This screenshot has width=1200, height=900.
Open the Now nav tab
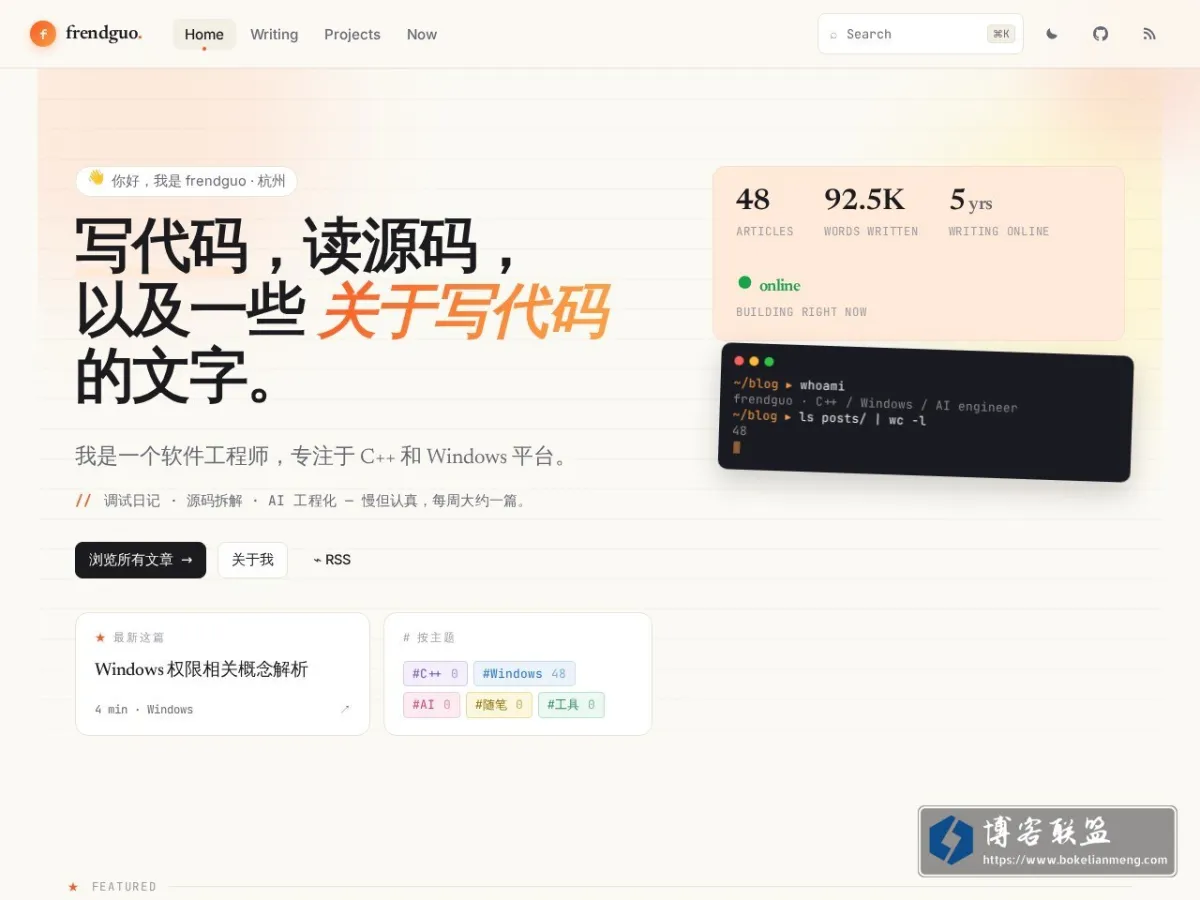click(422, 34)
